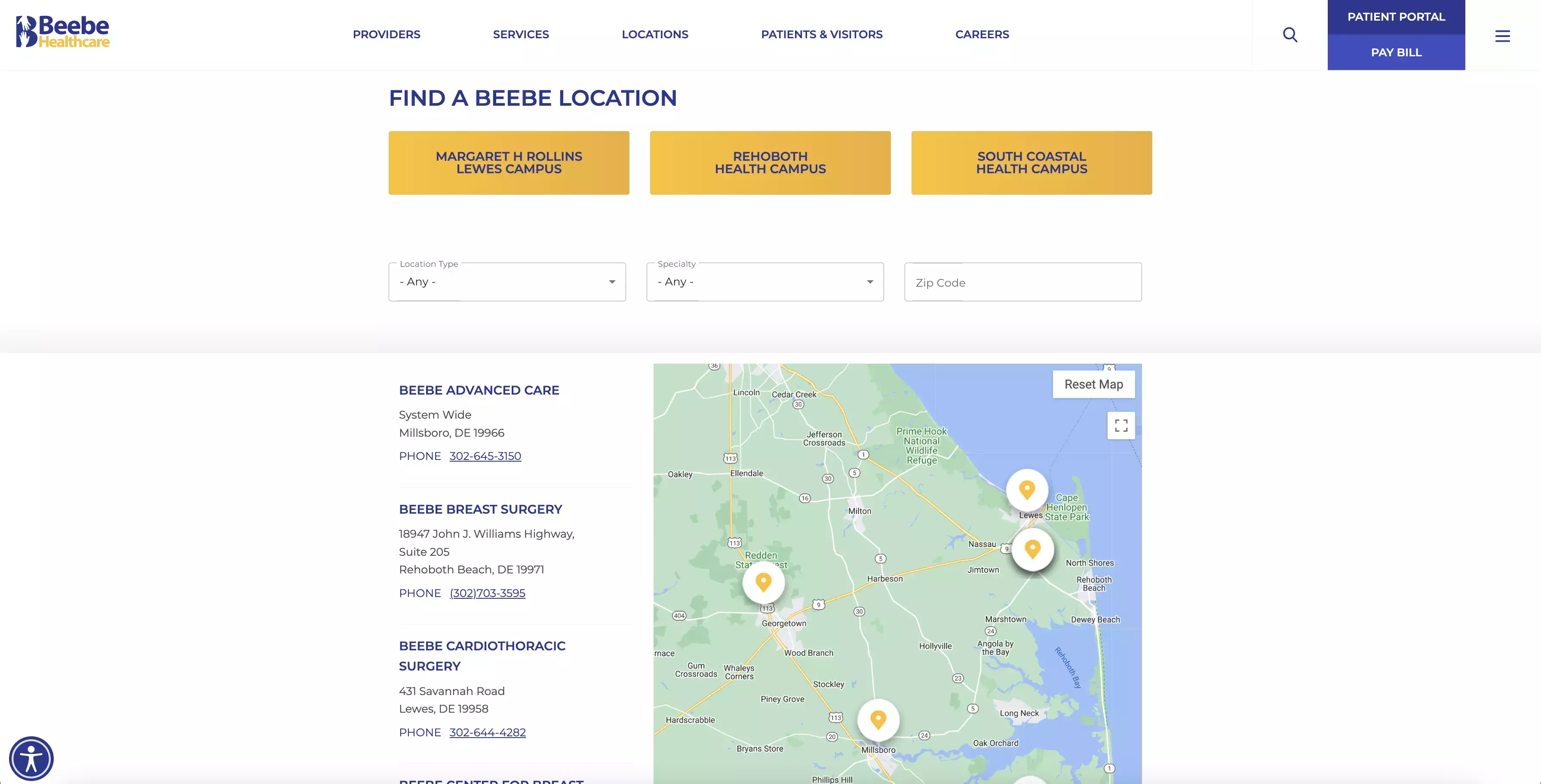Open the Locations menu
Image resolution: width=1541 pixels, height=784 pixels.
[x=655, y=35]
